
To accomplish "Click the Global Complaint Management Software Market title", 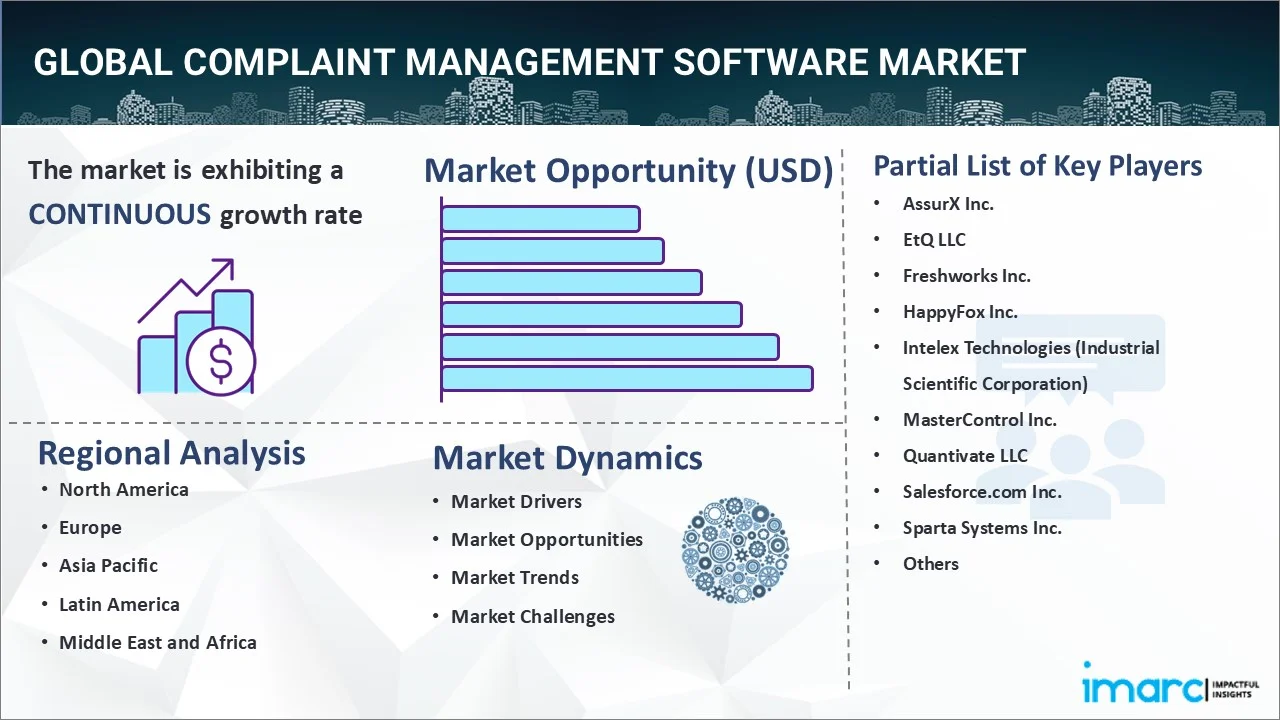I will point(530,62).
